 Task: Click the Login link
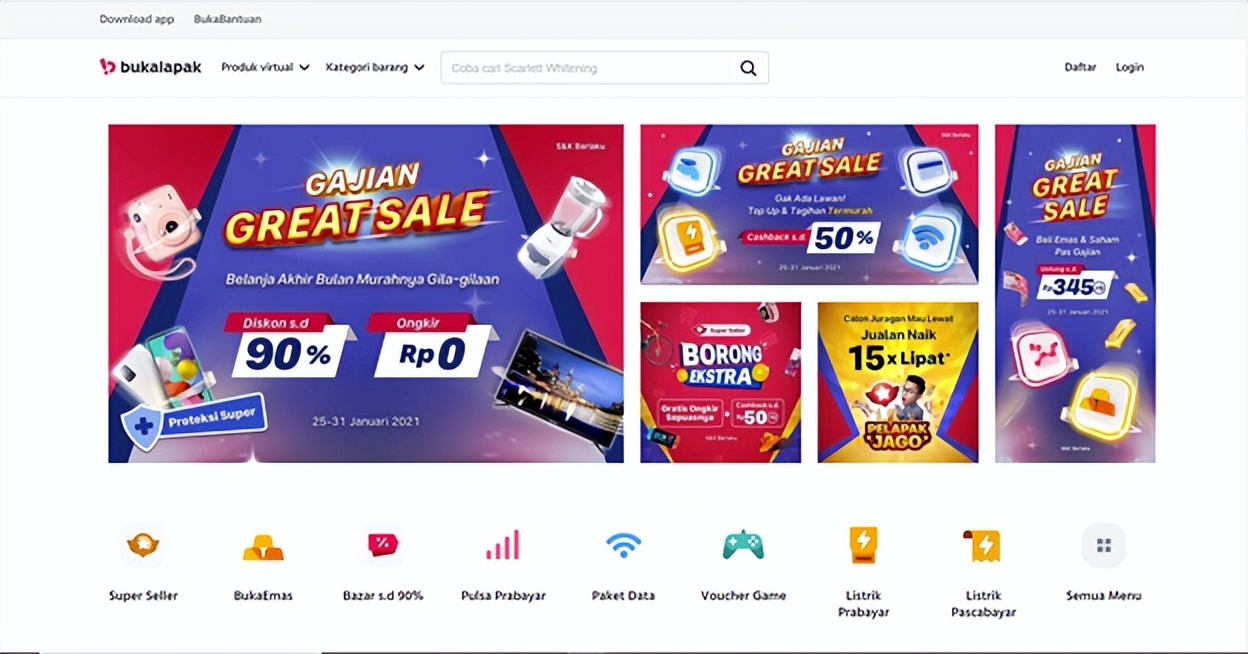coord(1130,67)
